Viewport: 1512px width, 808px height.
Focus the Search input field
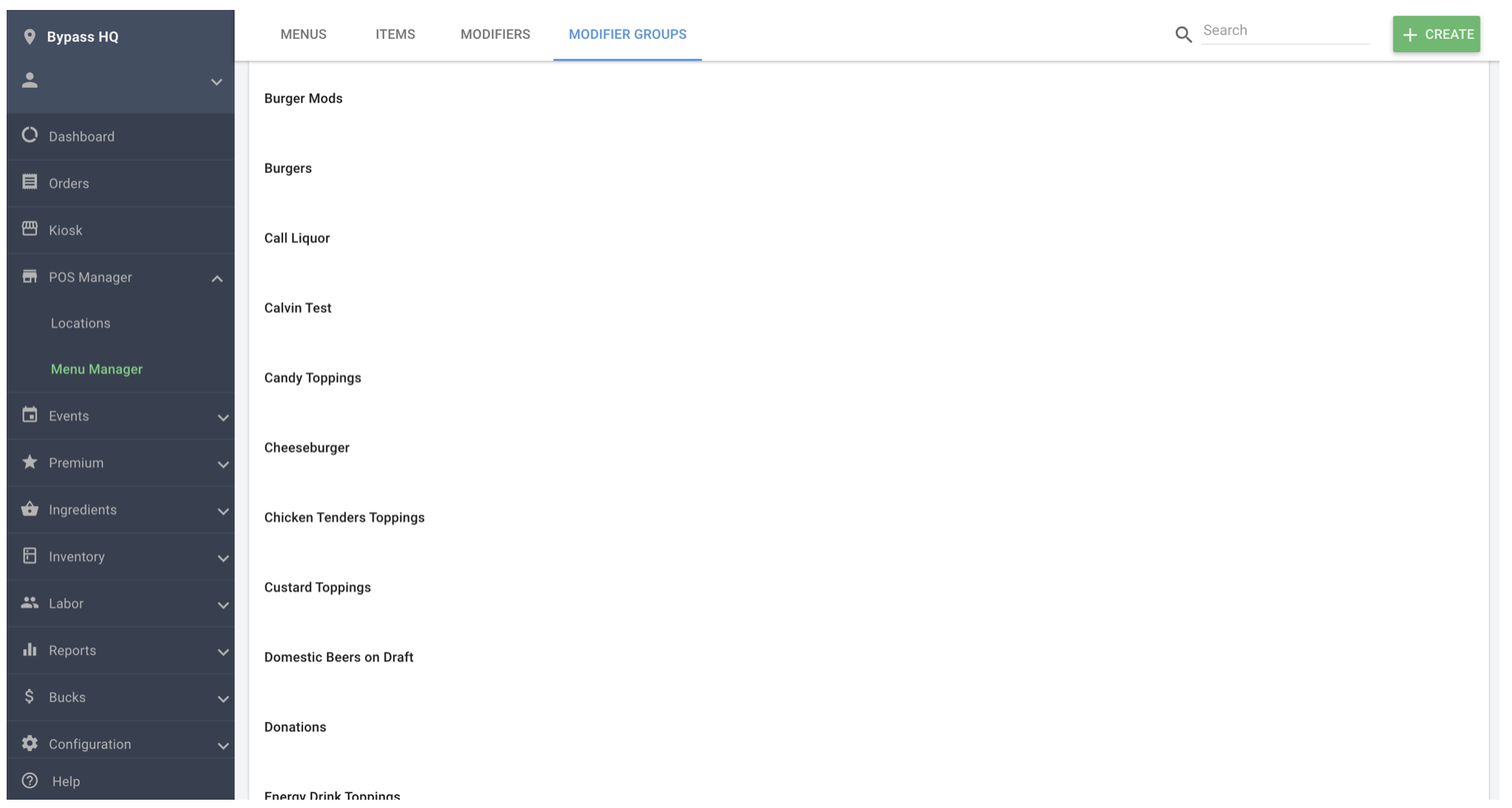(x=1285, y=31)
